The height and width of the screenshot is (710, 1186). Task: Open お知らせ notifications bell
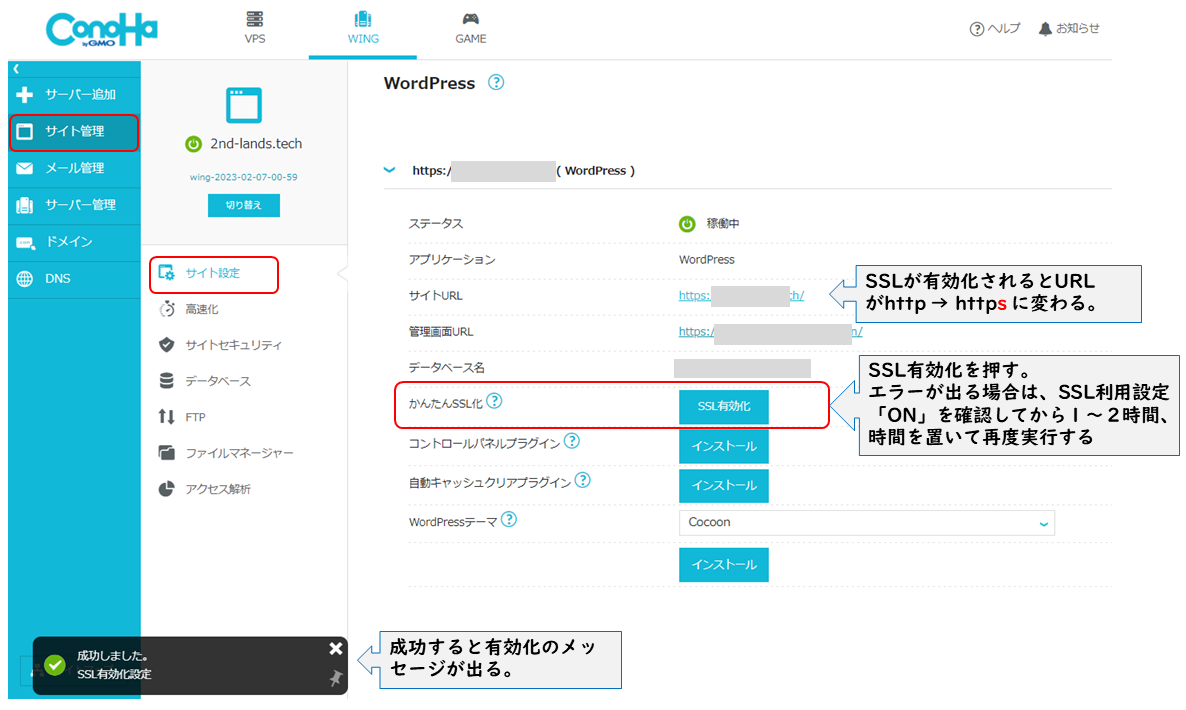point(1069,29)
